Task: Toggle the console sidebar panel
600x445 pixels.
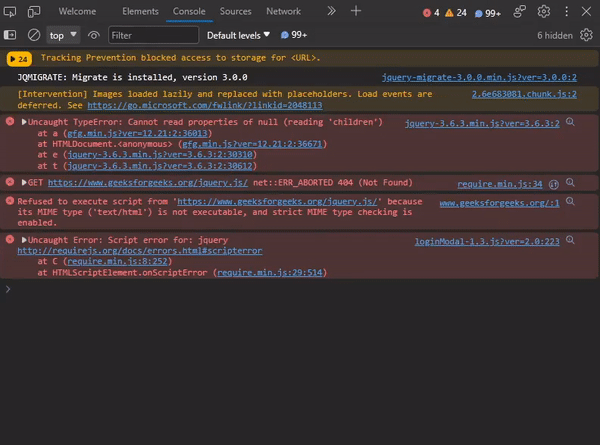Action: coord(11,35)
